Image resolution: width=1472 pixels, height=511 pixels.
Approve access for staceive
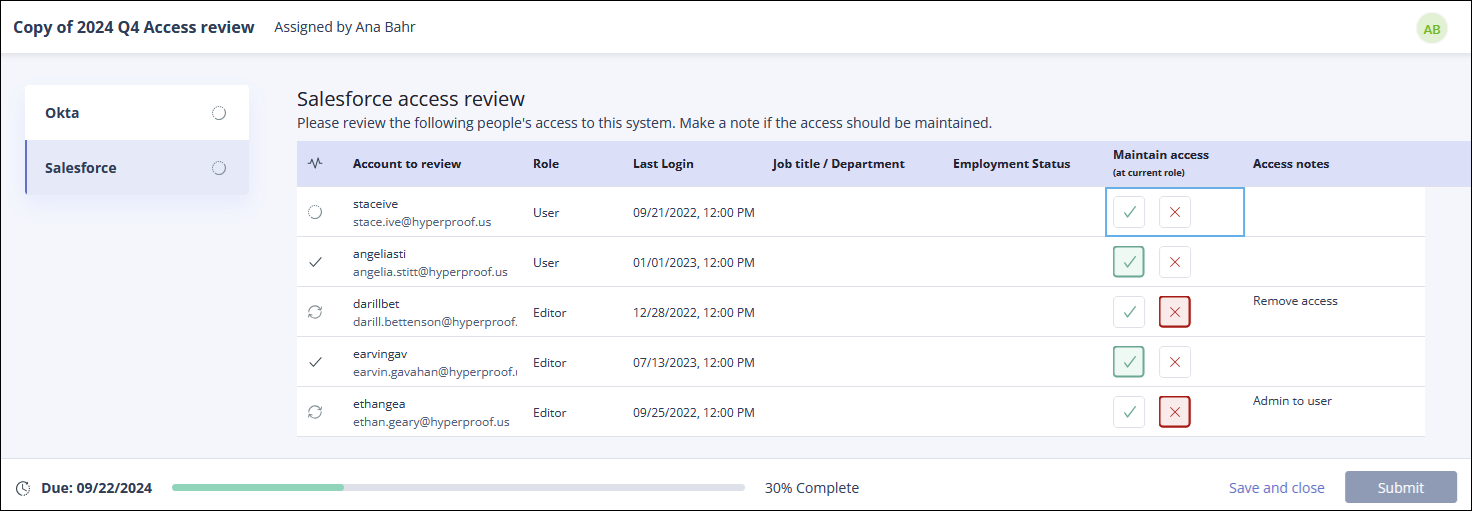click(x=1129, y=212)
